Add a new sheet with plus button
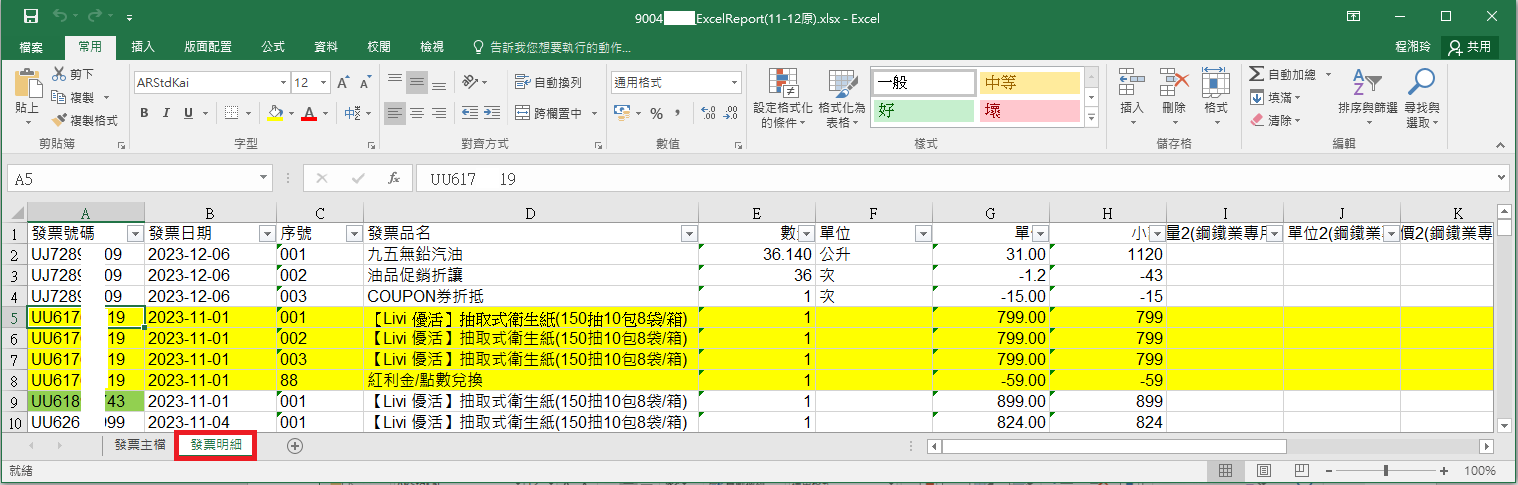1518x485 pixels. 295,446
